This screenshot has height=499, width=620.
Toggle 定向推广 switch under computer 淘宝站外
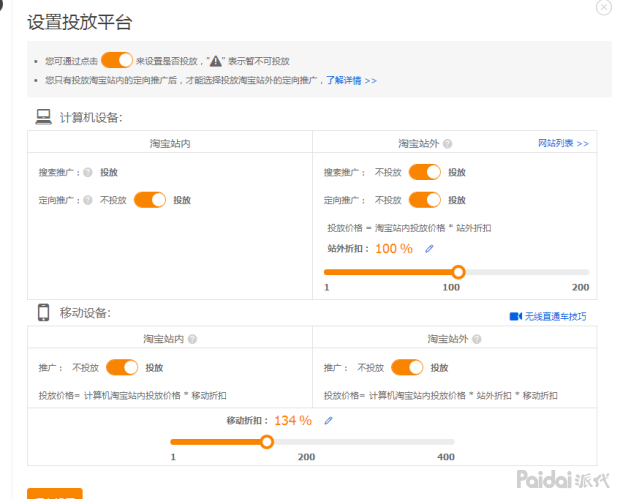coord(425,200)
